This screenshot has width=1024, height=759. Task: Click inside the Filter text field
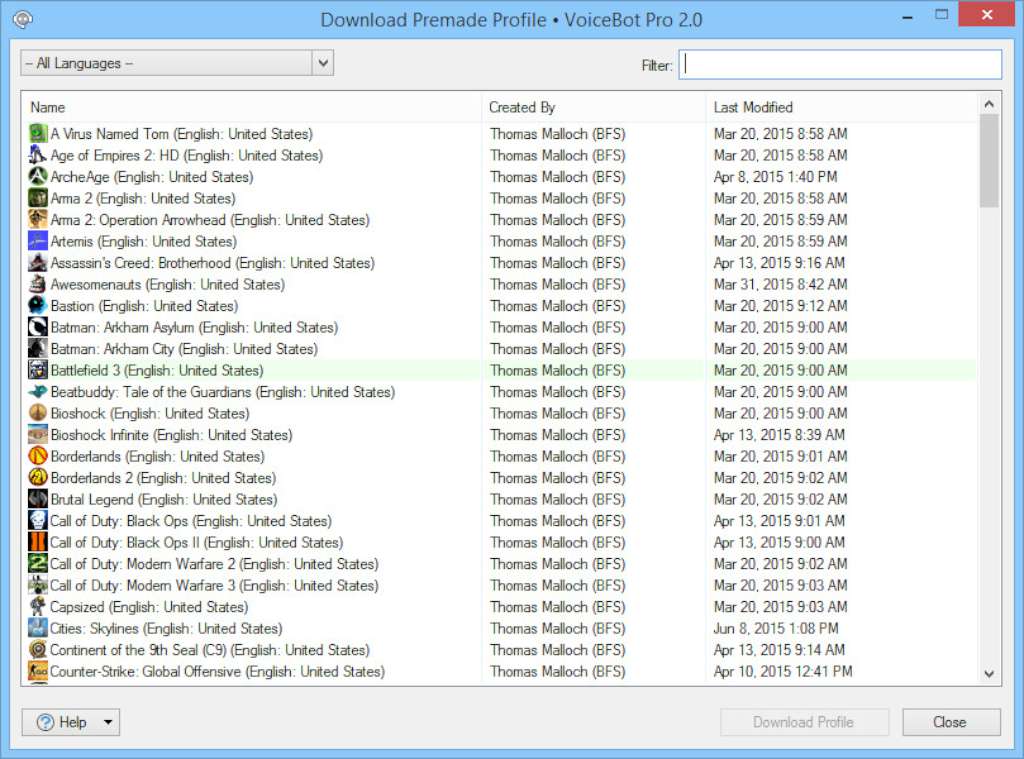point(840,63)
